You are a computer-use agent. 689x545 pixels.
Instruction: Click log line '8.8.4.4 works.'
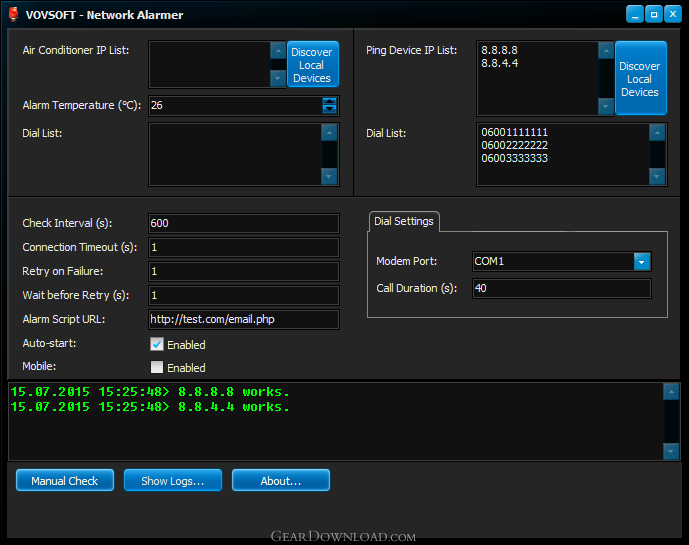(150, 407)
